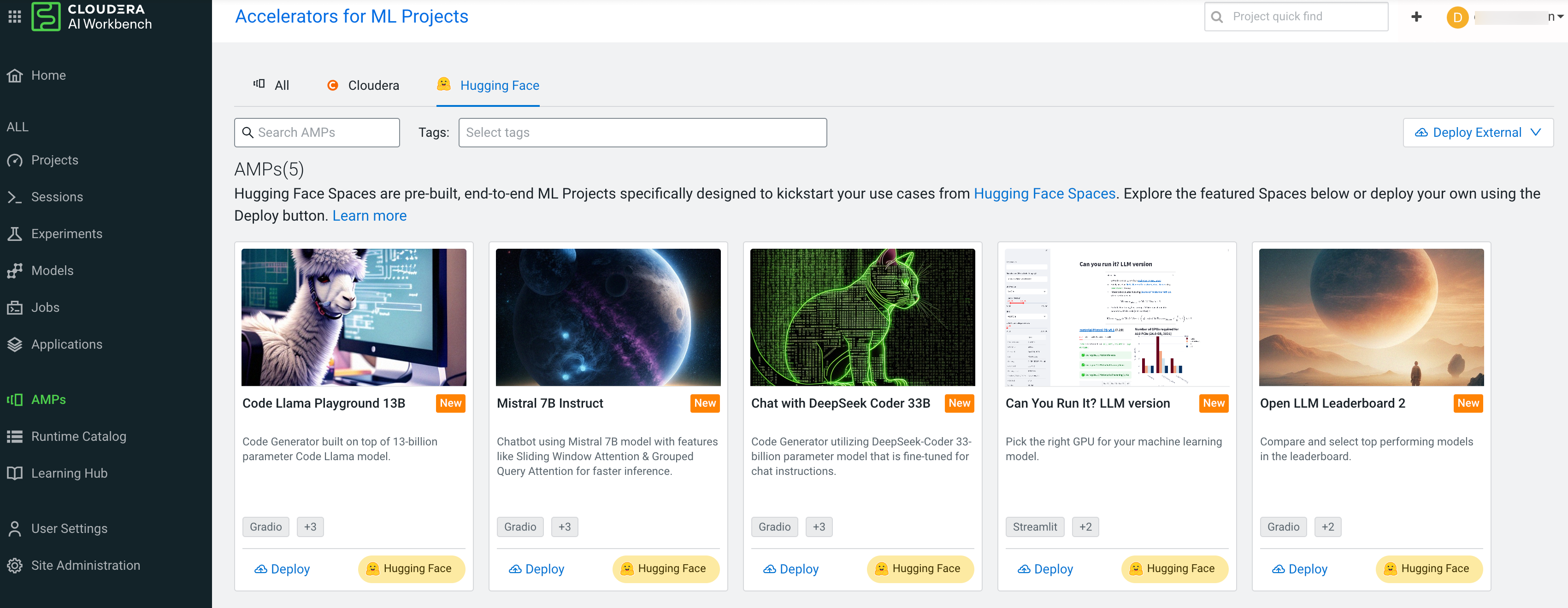Open the Learning Hub page
The width and height of the screenshot is (1568, 608).
coord(69,473)
